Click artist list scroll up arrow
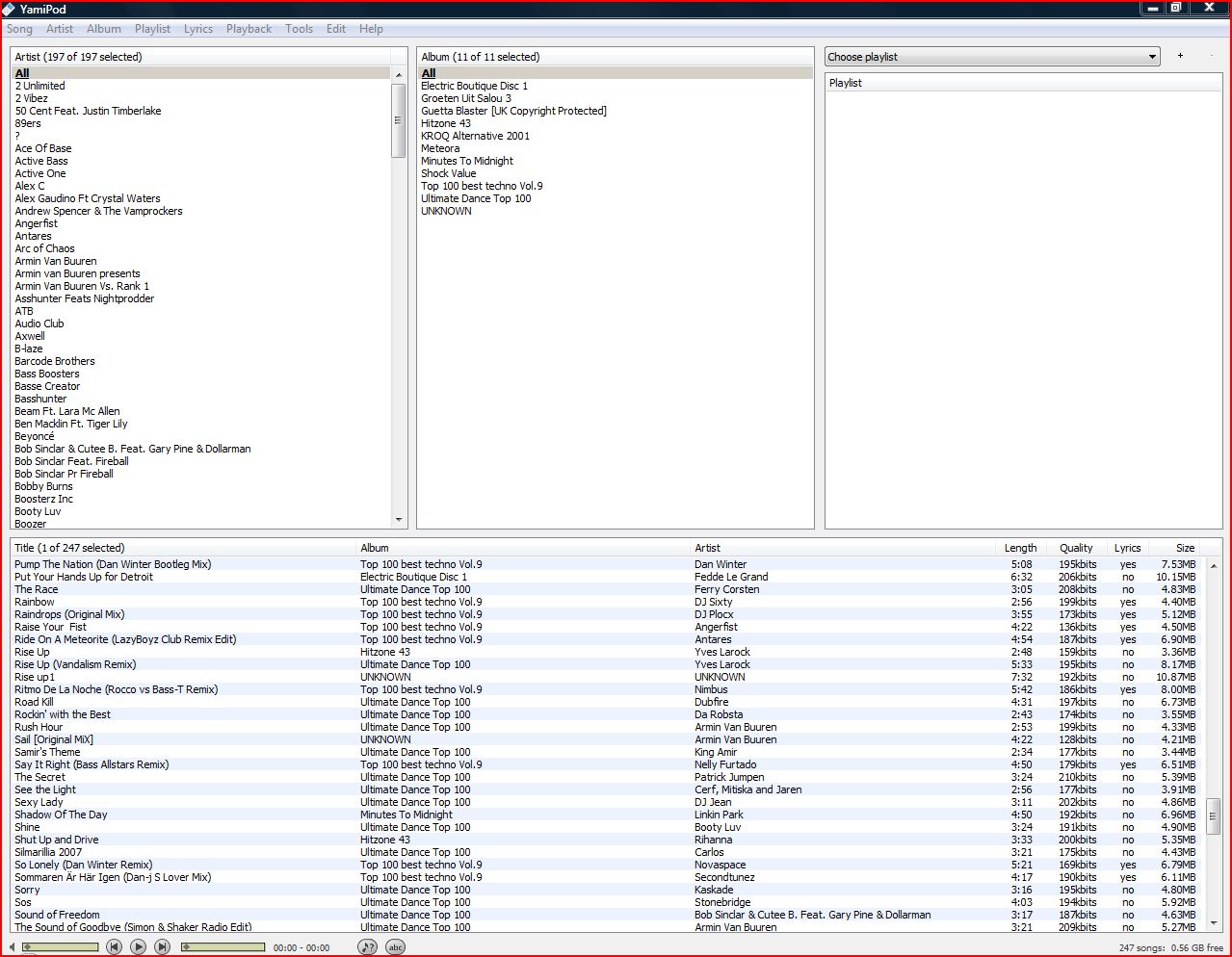This screenshot has width=1232, height=957. [399, 75]
